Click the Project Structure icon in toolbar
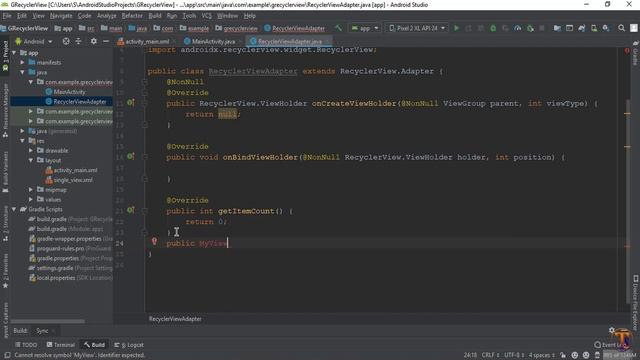The width and height of the screenshot is (640, 360). pyautogui.click(x=557, y=28)
